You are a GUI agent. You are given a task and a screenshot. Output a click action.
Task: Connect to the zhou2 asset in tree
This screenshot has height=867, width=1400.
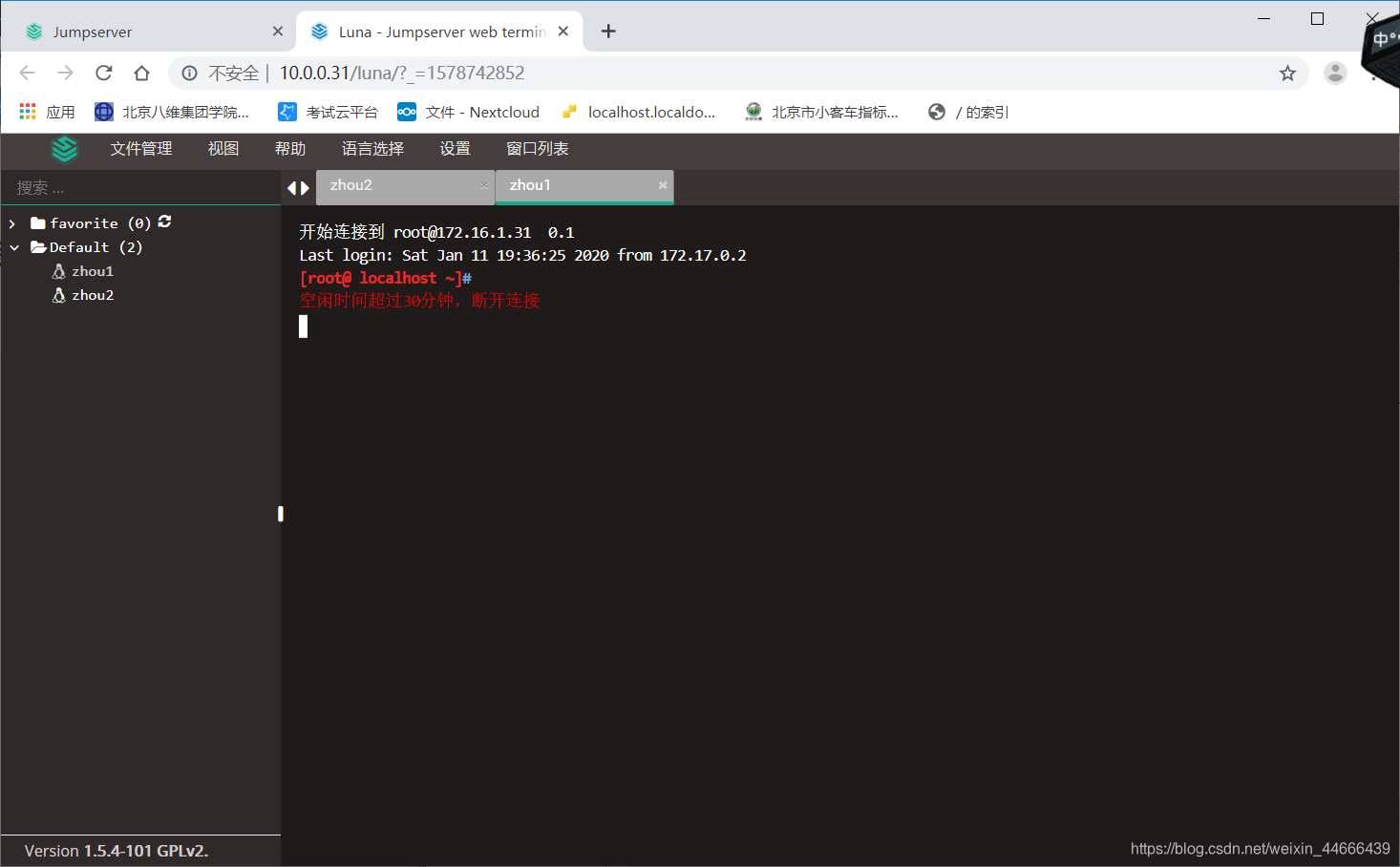pyautogui.click(x=93, y=295)
